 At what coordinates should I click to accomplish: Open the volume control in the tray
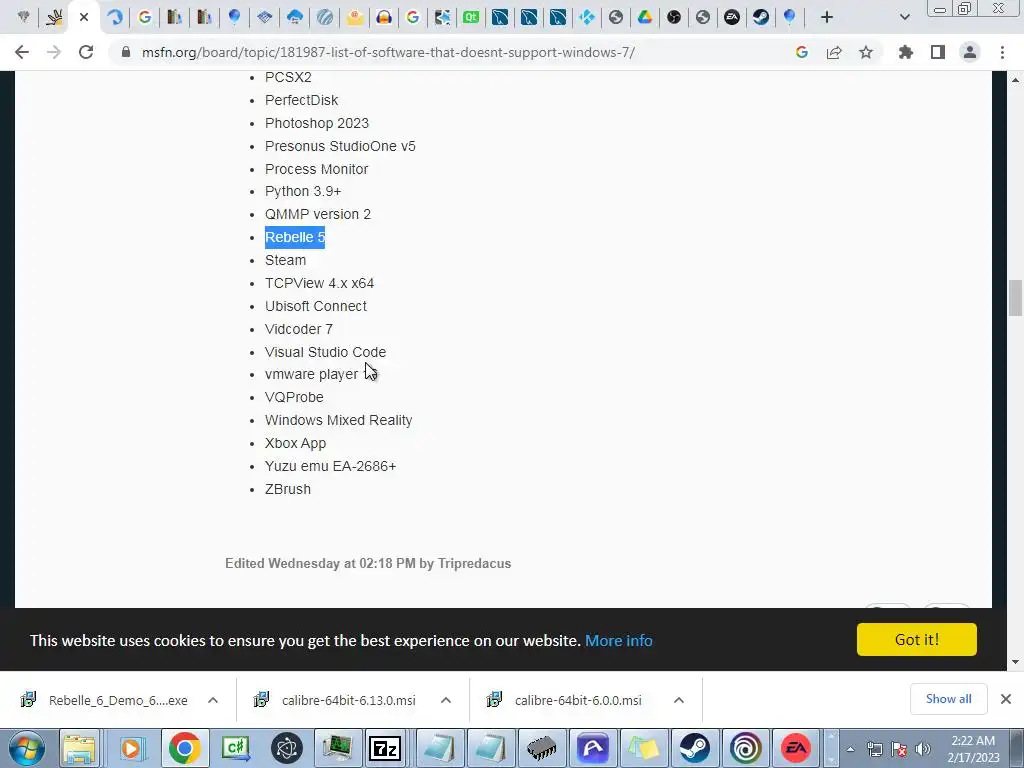pos(923,749)
